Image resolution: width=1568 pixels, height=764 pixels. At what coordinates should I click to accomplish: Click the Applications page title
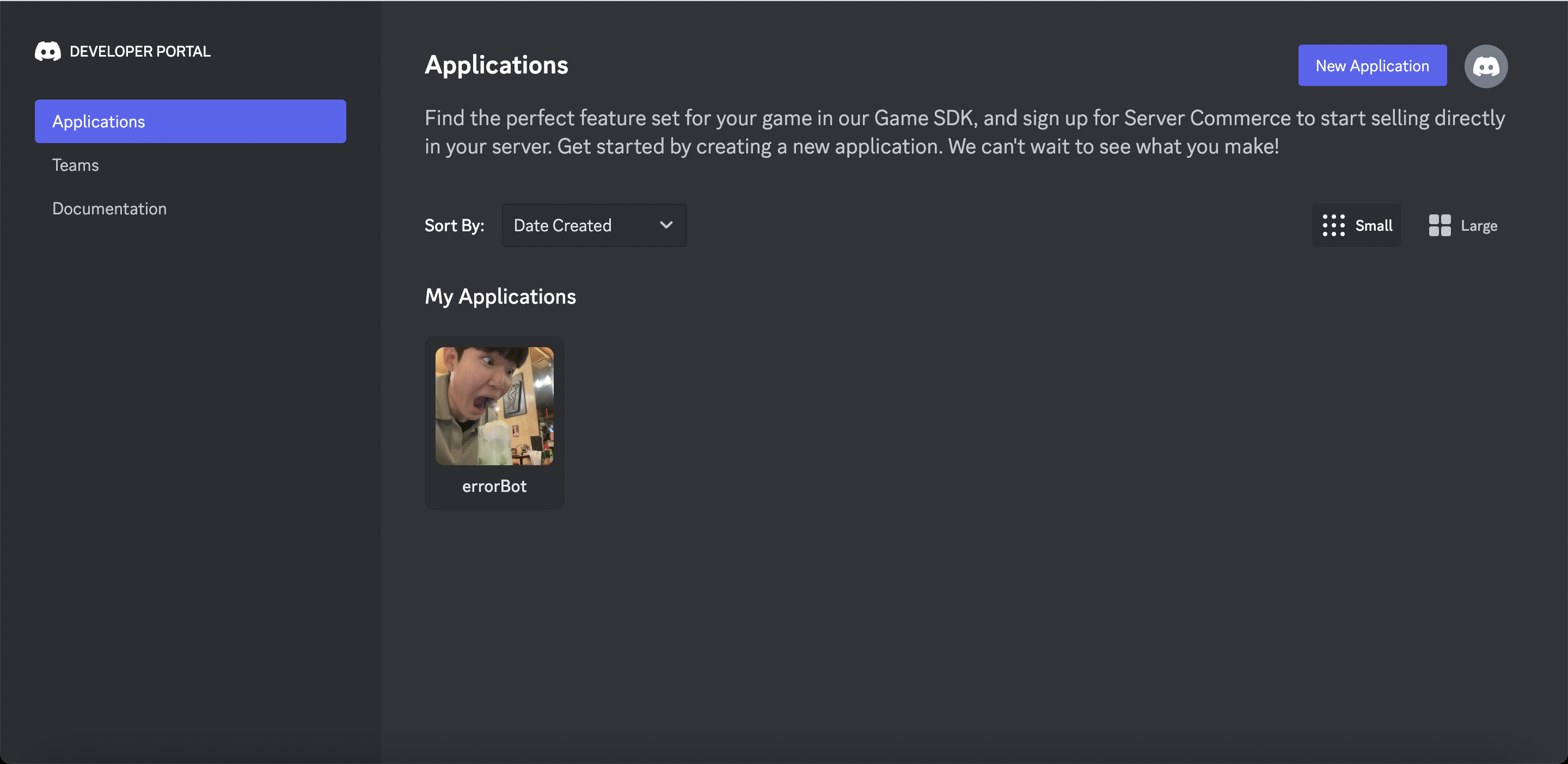pyautogui.click(x=496, y=65)
